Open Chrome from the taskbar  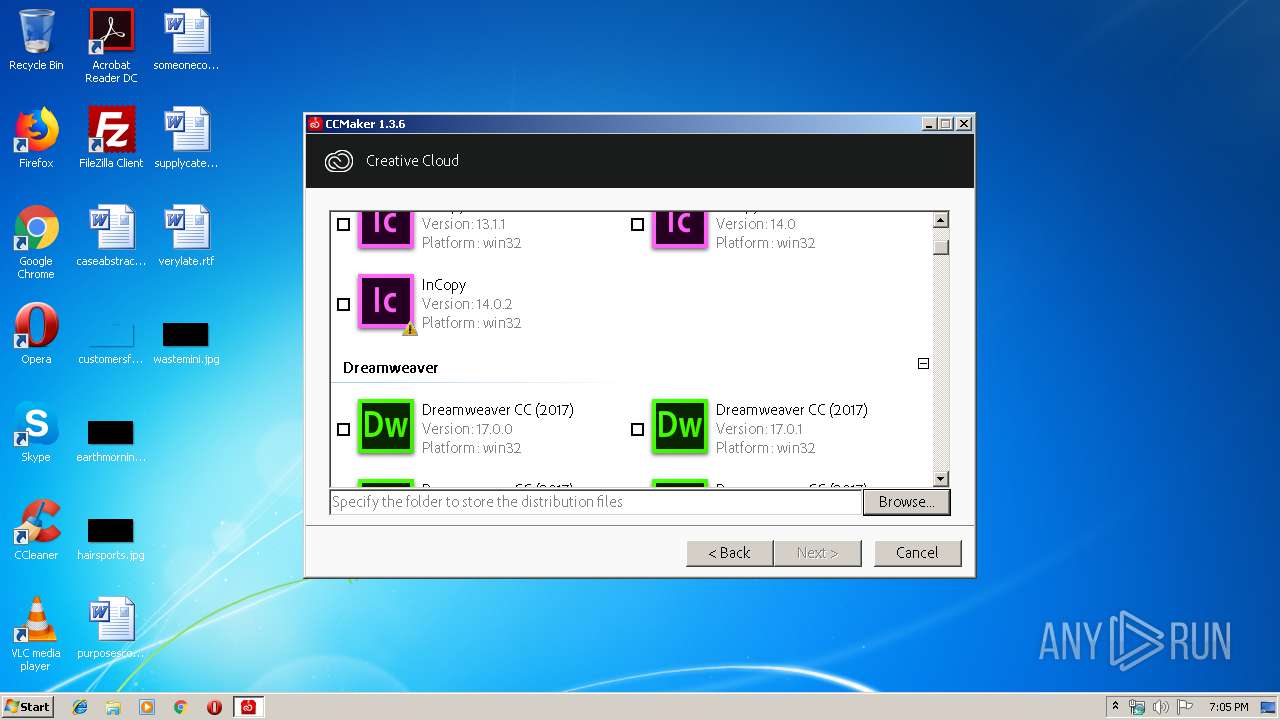180,707
